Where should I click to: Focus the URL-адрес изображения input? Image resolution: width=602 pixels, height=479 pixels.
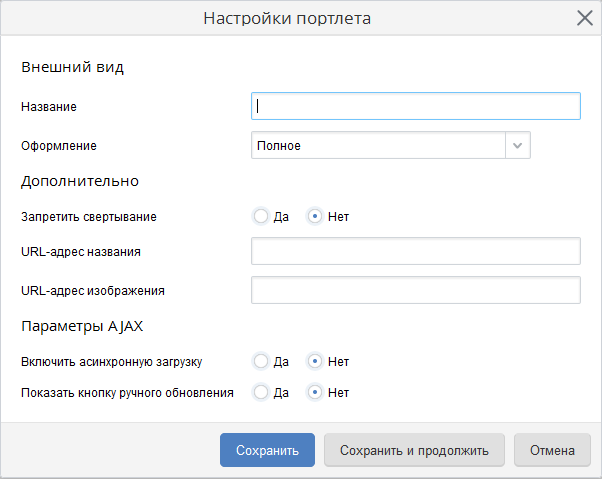415,290
